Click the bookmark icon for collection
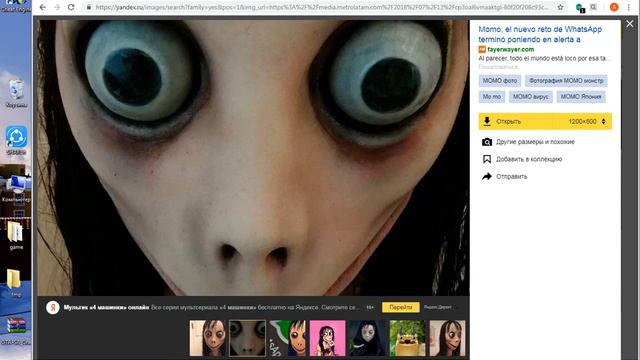This screenshot has height=360, width=640. pyautogui.click(x=487, y=159)
